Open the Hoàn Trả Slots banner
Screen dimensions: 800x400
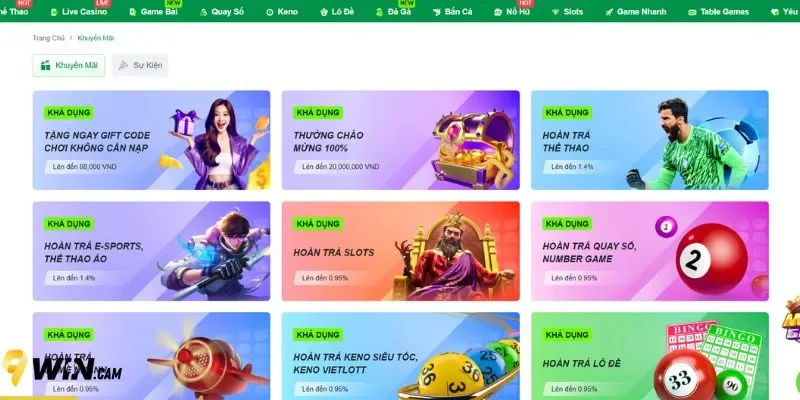(x=401, y=251)
